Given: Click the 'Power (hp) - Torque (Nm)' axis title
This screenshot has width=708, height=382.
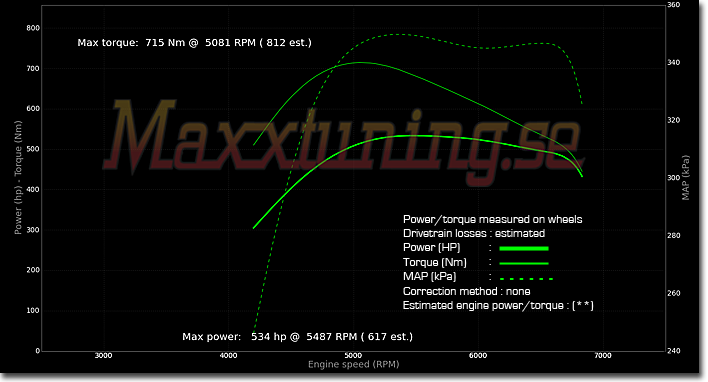Looking at the screenshot, I should 18,177.
